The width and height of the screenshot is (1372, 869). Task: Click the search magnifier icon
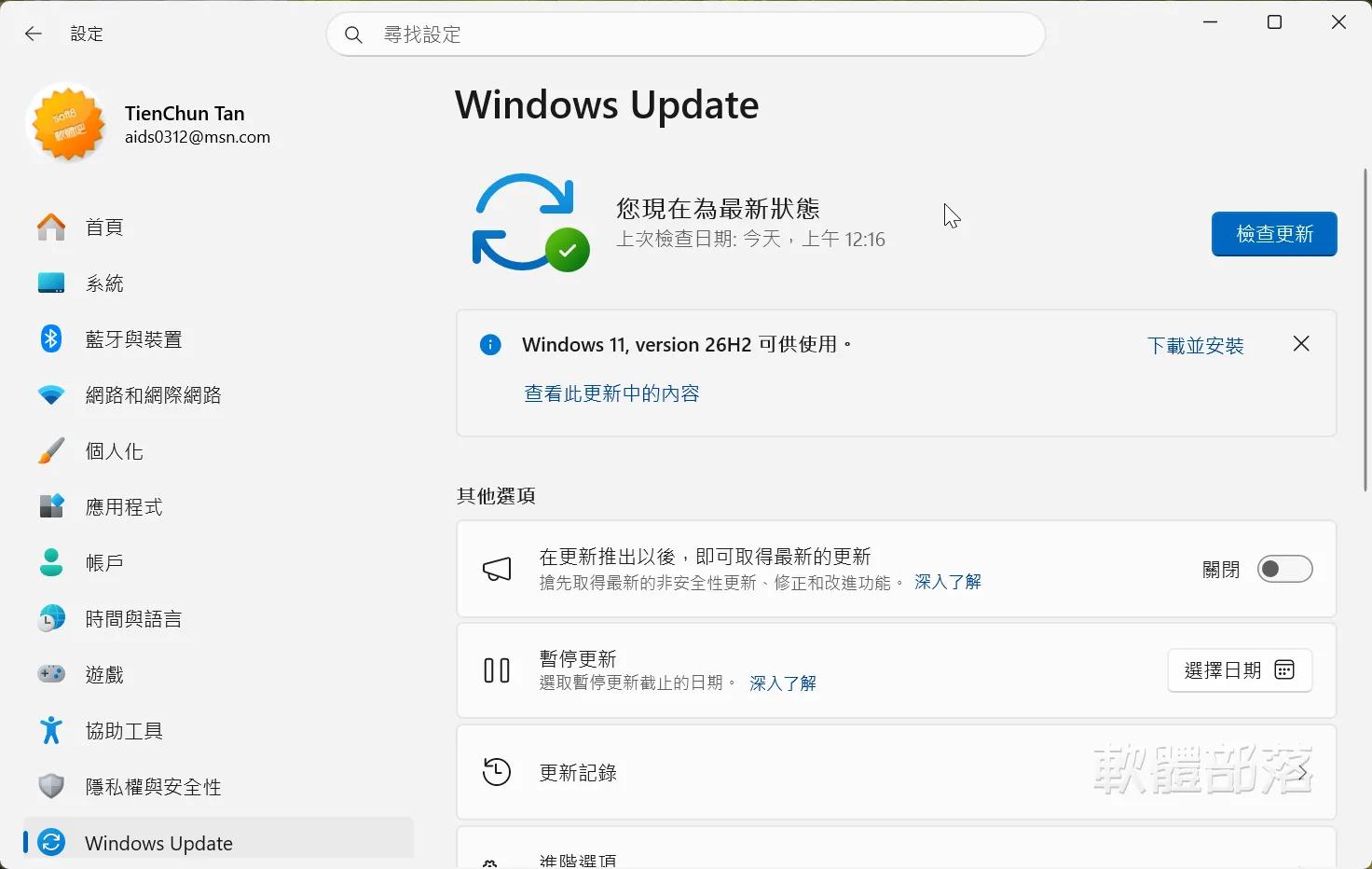click(353, 35)
